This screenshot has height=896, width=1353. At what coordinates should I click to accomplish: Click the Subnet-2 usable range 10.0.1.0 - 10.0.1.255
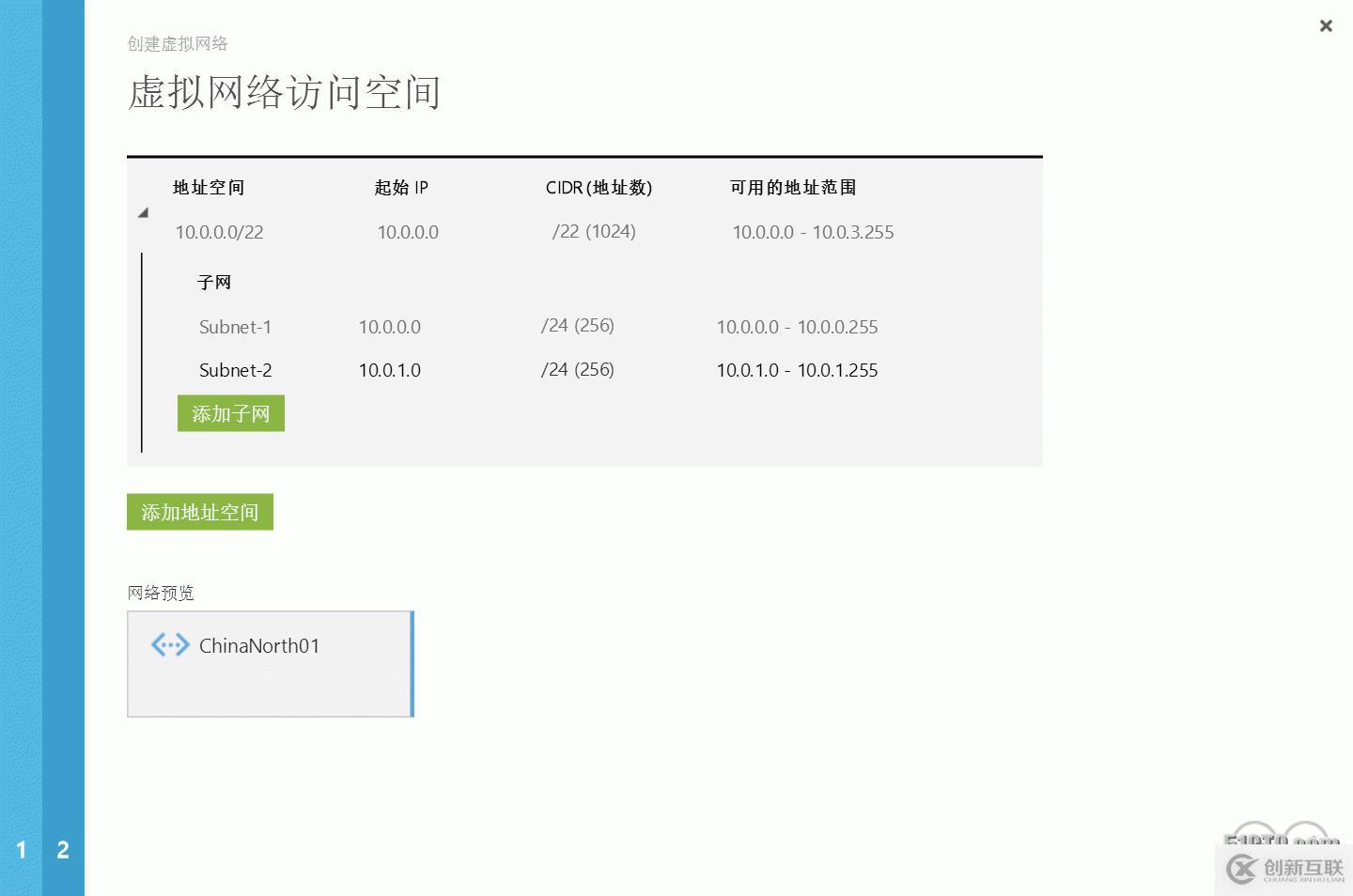tap(797, 370)
